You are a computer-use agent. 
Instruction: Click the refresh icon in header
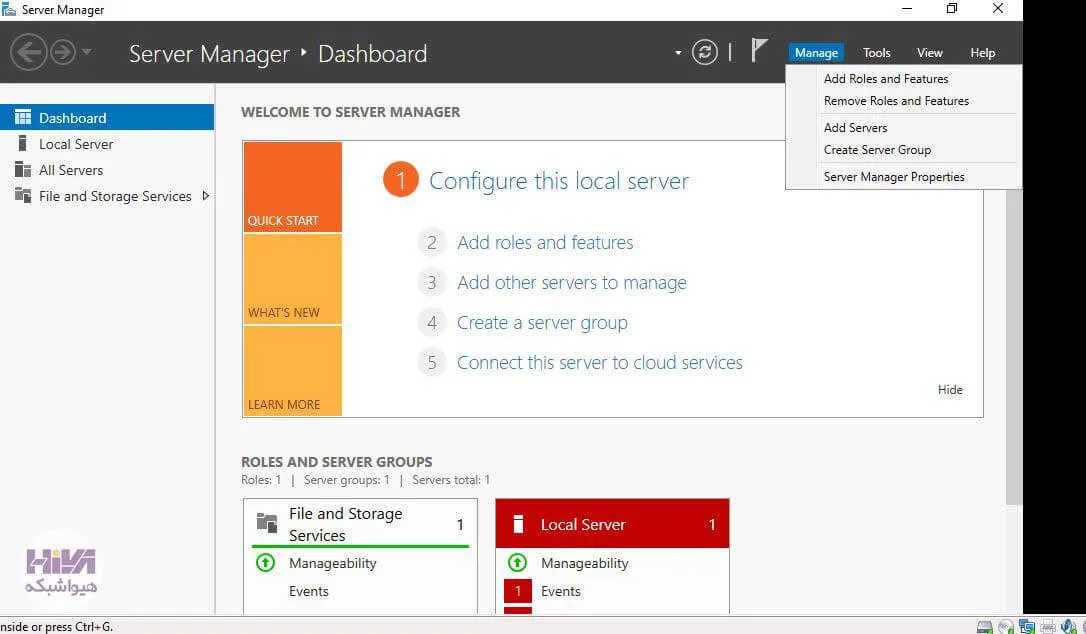tap(704, 53)
